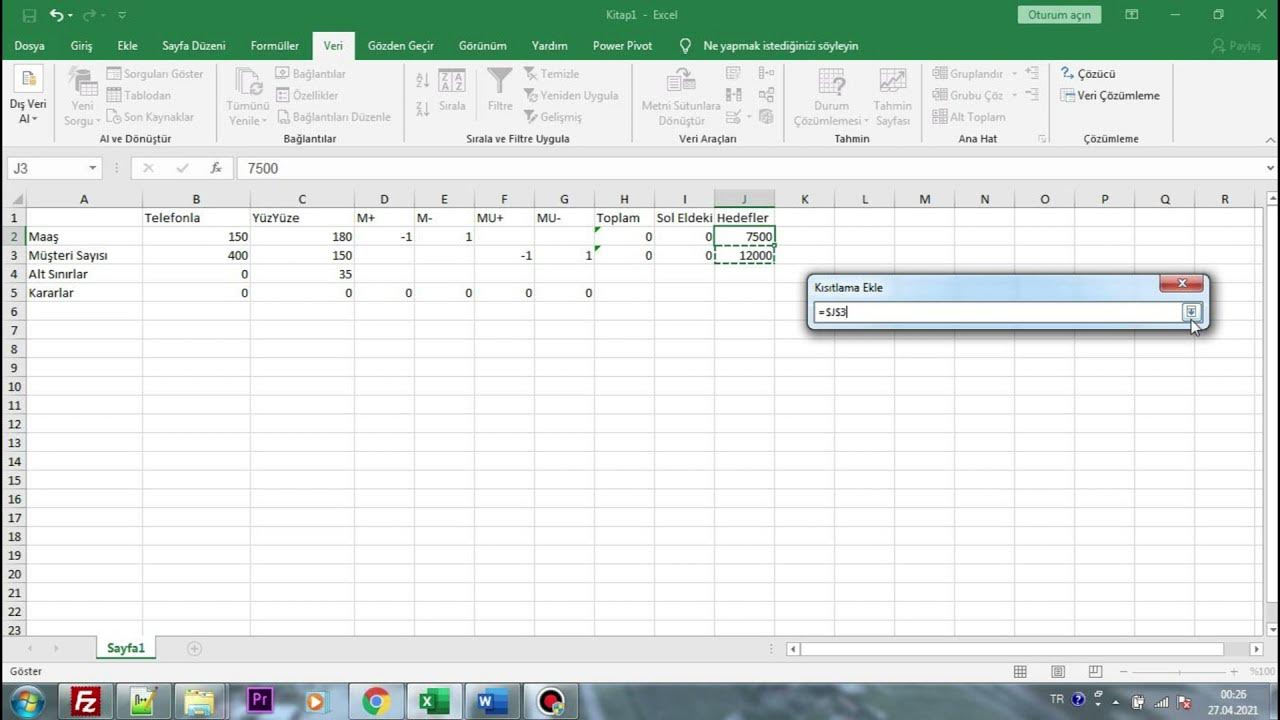Click the sort A to Z ascending icon
The image size is (1280, 720).
tap(422, 80)
